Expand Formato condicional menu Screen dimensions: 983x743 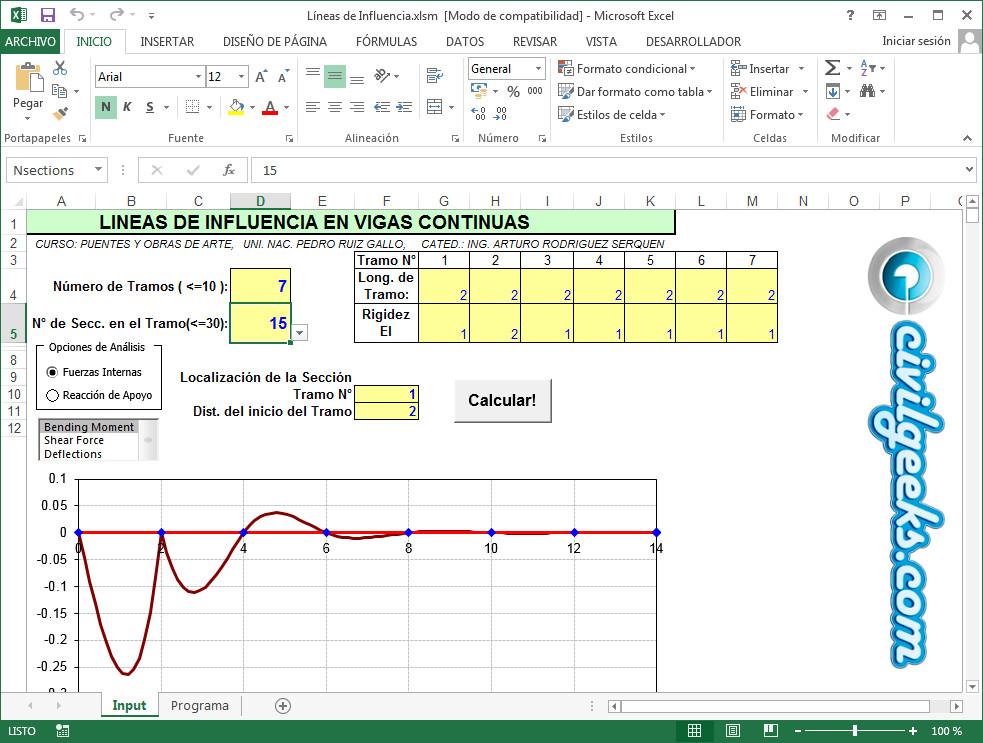(x=626, y=68)
